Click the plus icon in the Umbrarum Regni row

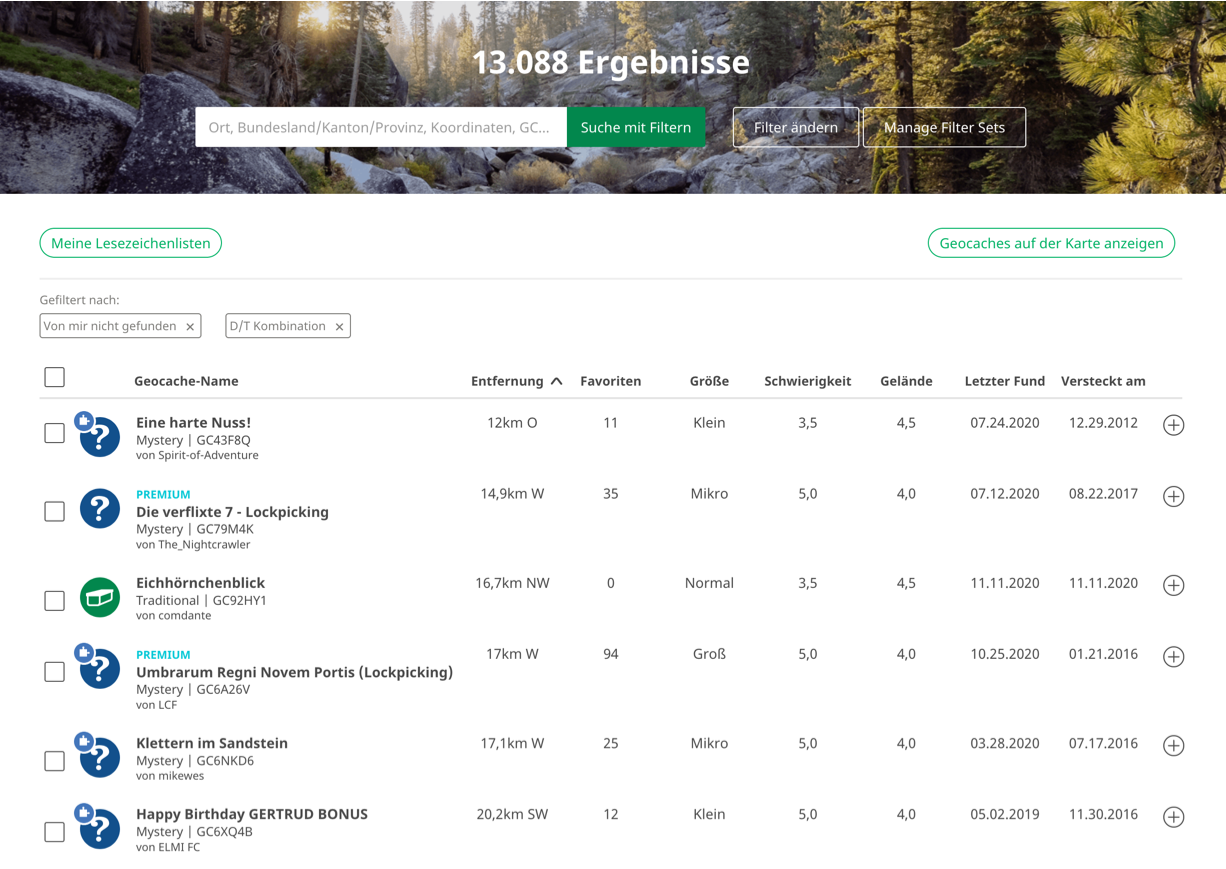tap(1173, 657)
